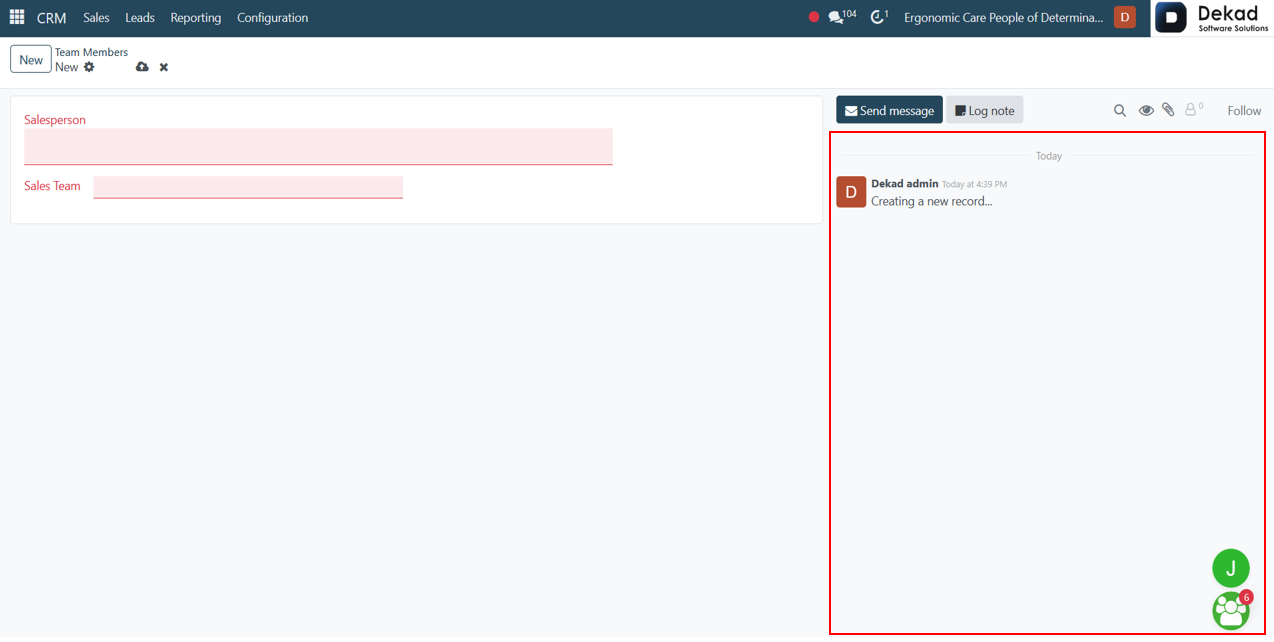This screenshot has height=642, width=1274.
Task: Click the New record button
Action: (x=31, y=60)
